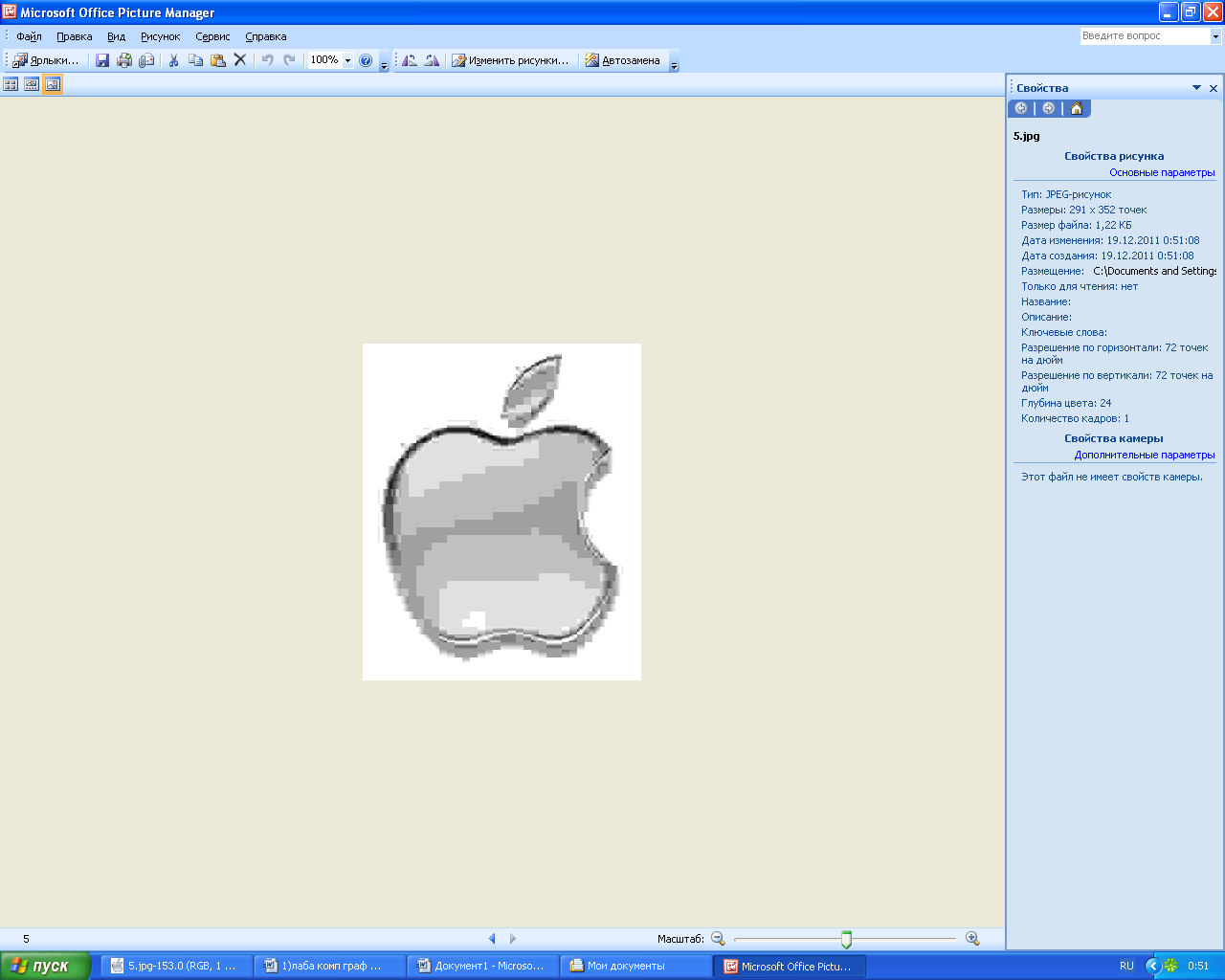Switch to 5.jpg-153.0 (RGB) taskbar window
This screenshot has width=1225, height=980.
177,967
